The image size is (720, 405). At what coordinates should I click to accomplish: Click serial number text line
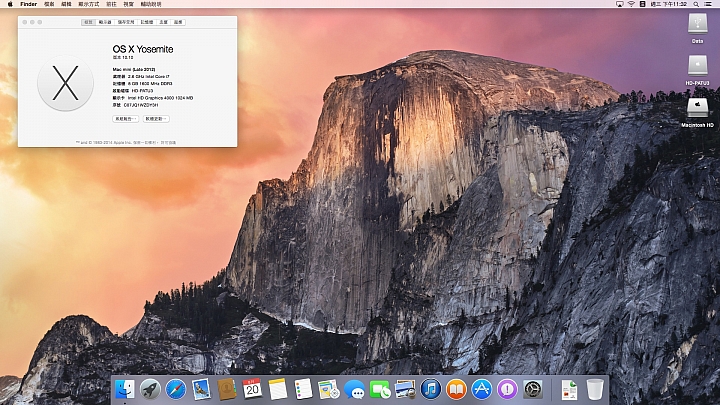coord(135,105)
